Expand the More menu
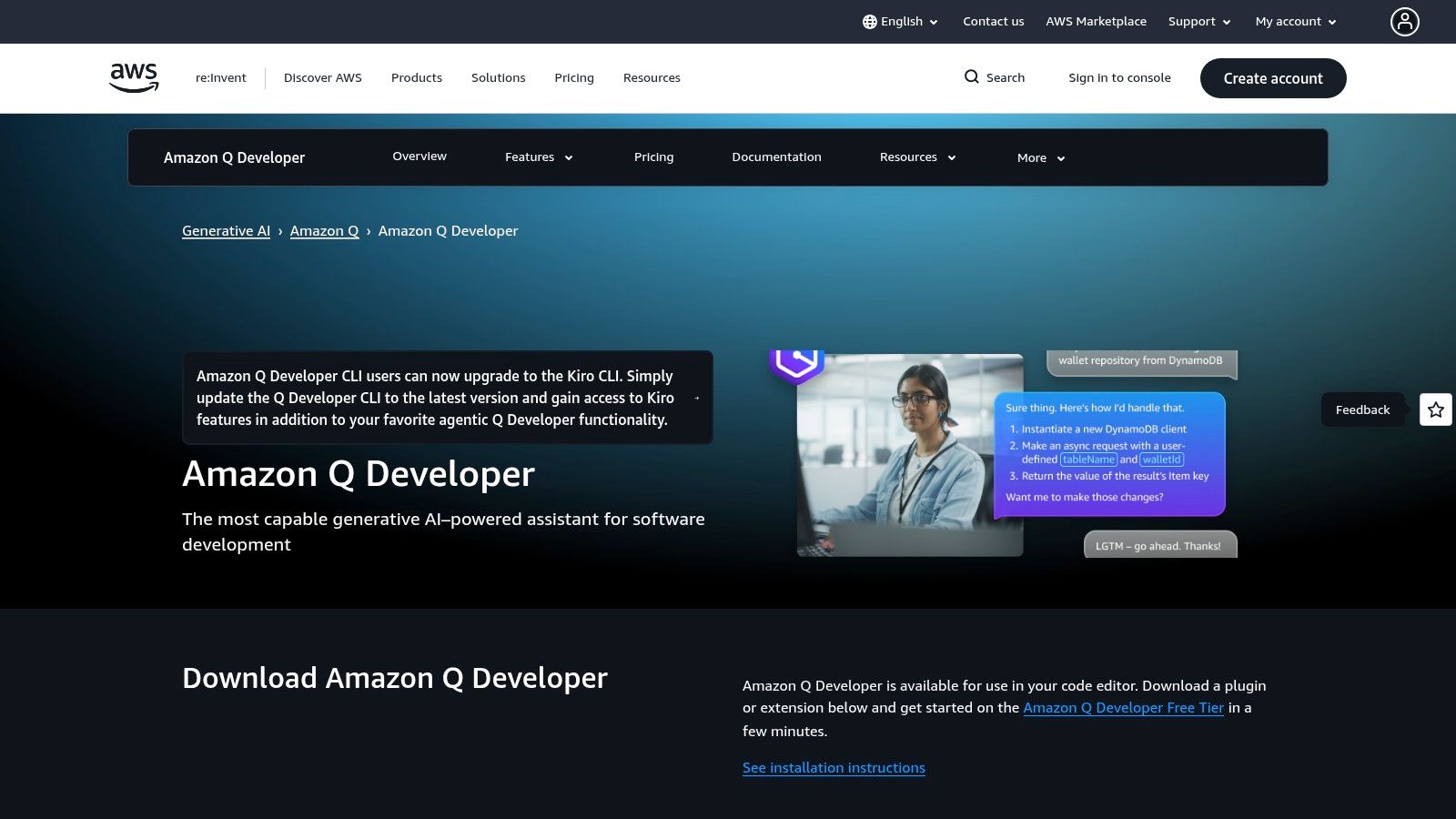This screenshot has width=1456, height=819. pyautogui.click(x=1039, y=157)
